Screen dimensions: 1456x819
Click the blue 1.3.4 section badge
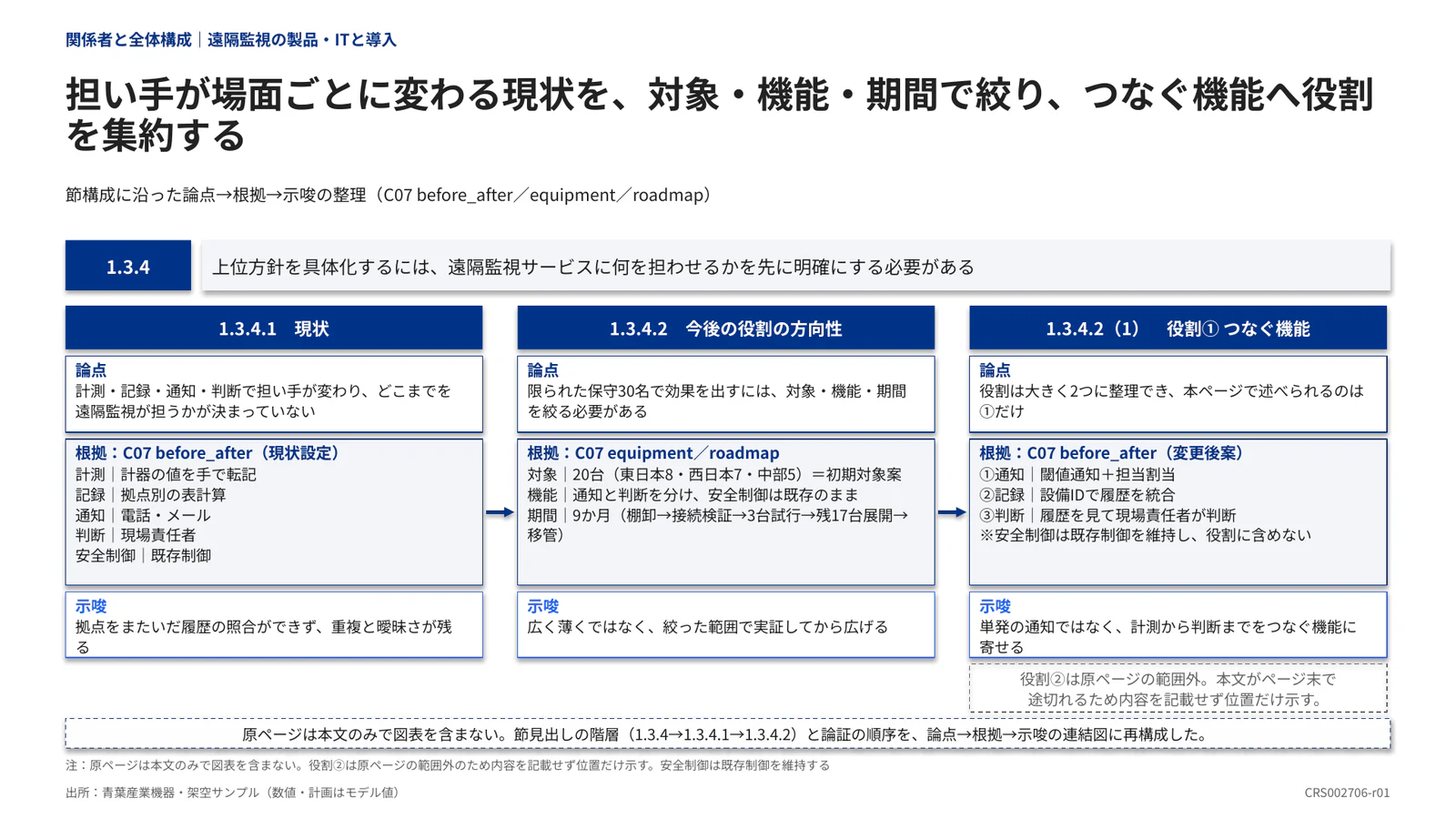tap(128, 266)
